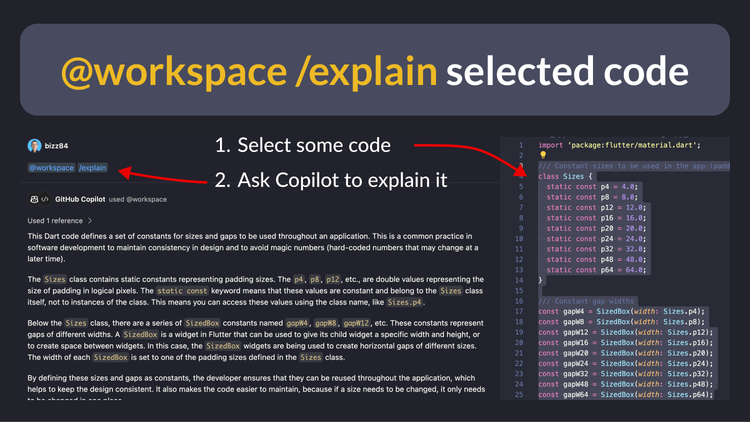Expand the Used 1 reference chevron
Screen dimensions: 750x422
point(90,221)
